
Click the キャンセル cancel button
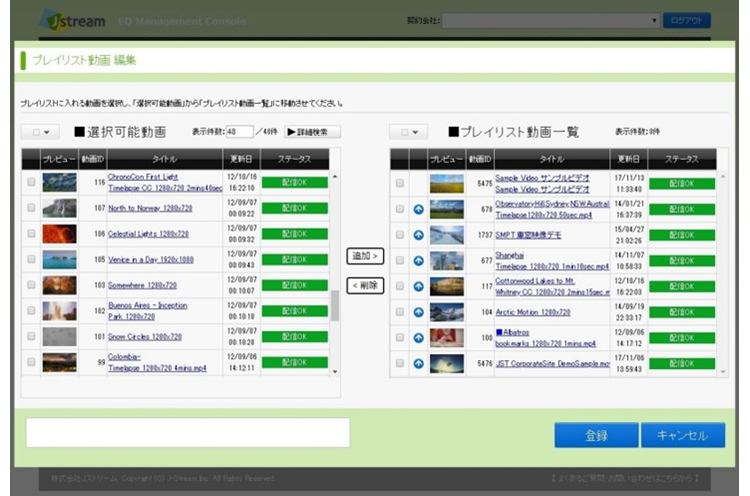click(683, 435)
